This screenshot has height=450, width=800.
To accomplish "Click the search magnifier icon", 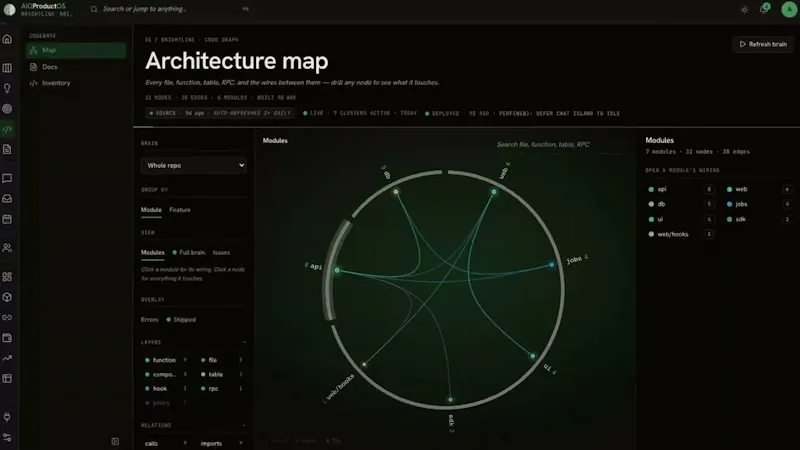I will tap(94, 9).
